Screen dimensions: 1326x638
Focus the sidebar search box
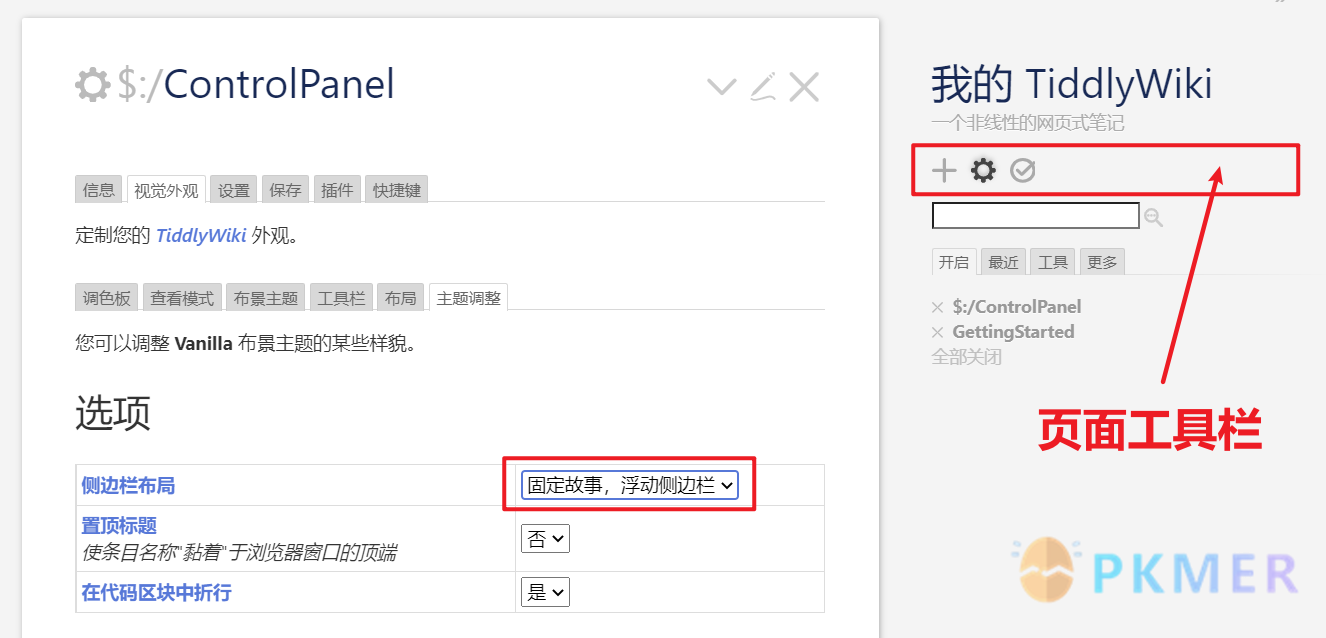tap(1035, 215)
